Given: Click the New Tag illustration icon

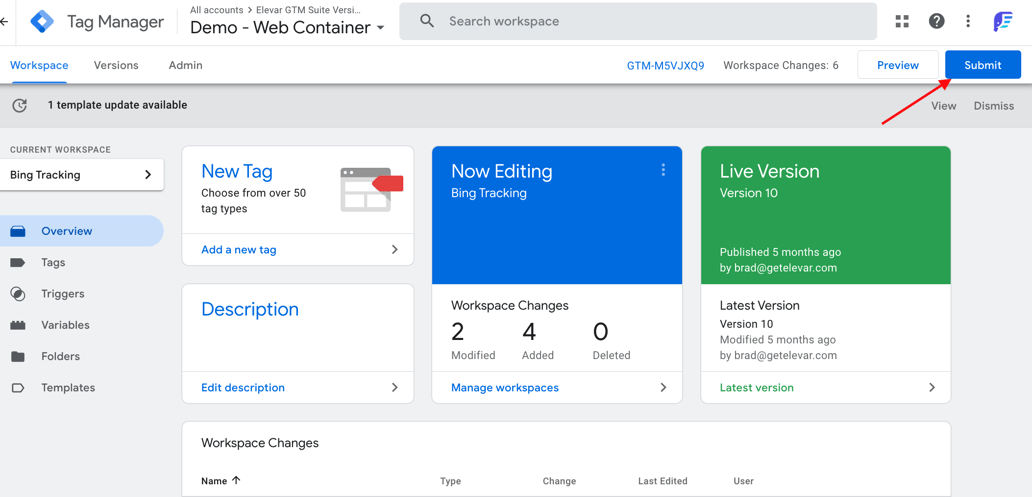Looking at the screenshot, I should (371, 189).
